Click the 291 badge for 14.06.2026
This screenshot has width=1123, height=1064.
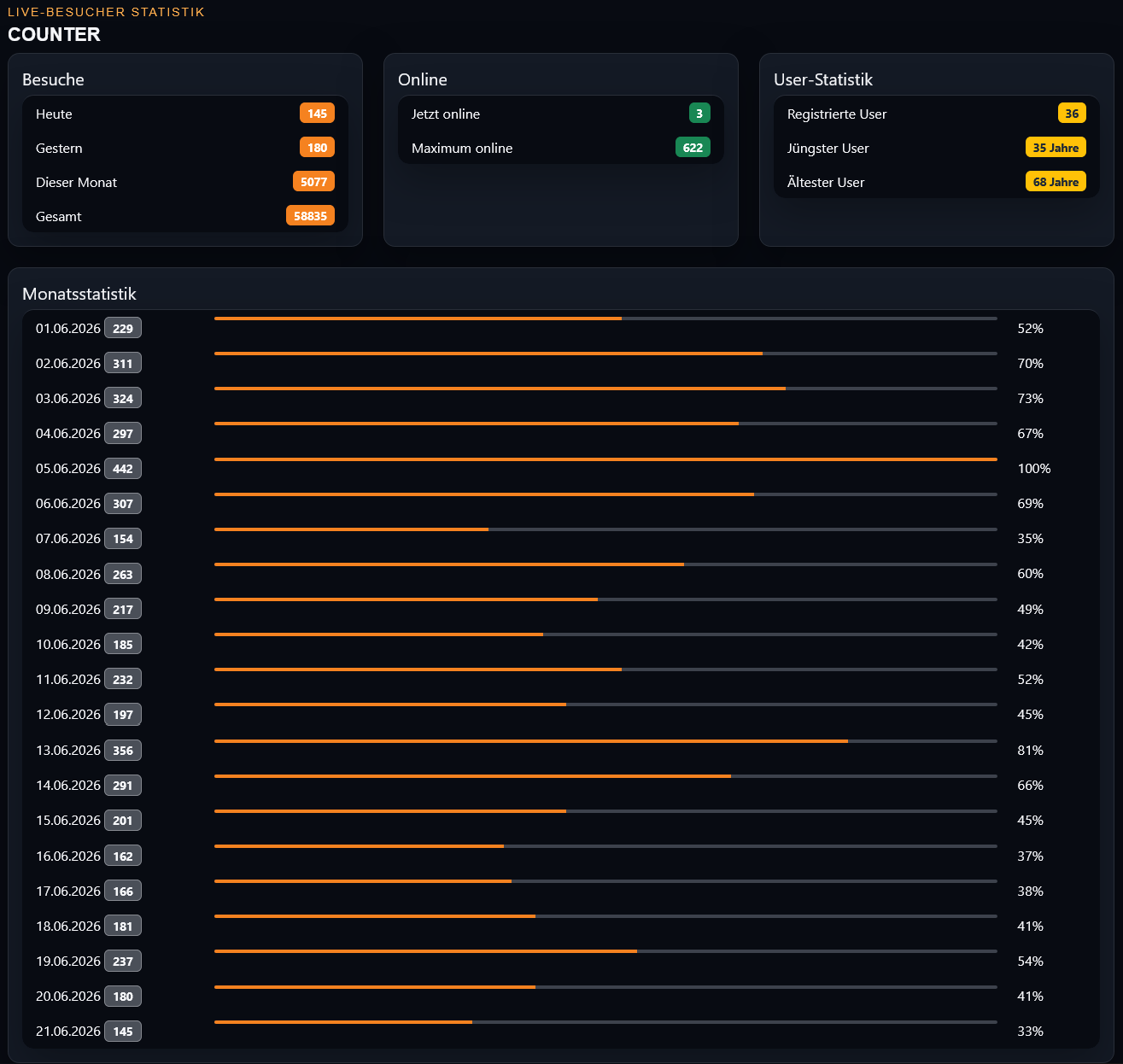[x=123, y=786]
